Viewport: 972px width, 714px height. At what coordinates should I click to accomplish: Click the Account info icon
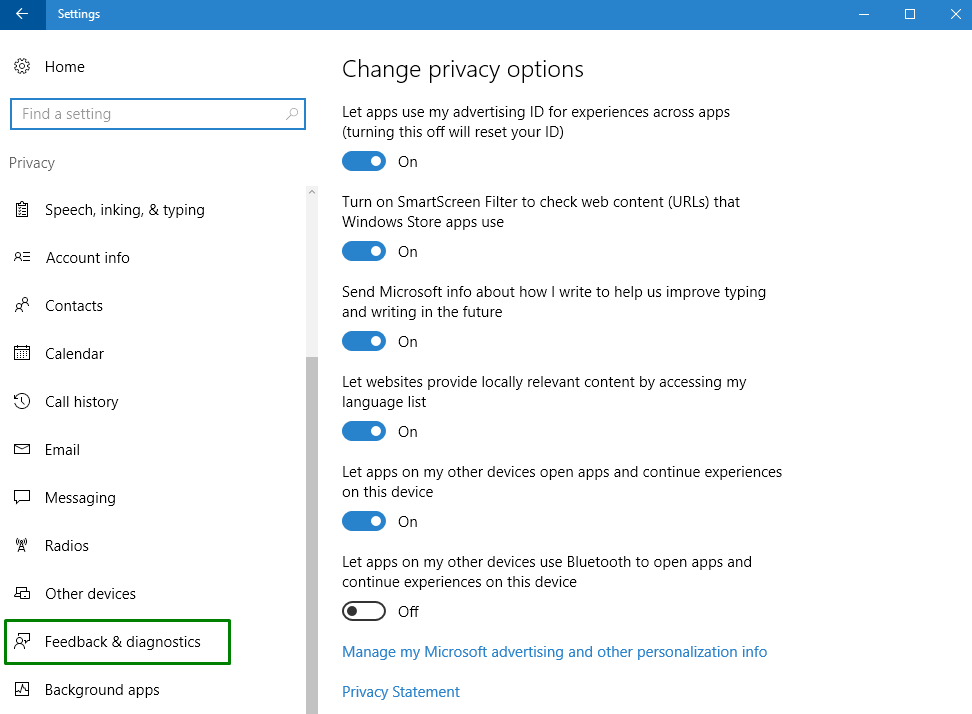tap(22, 258)
